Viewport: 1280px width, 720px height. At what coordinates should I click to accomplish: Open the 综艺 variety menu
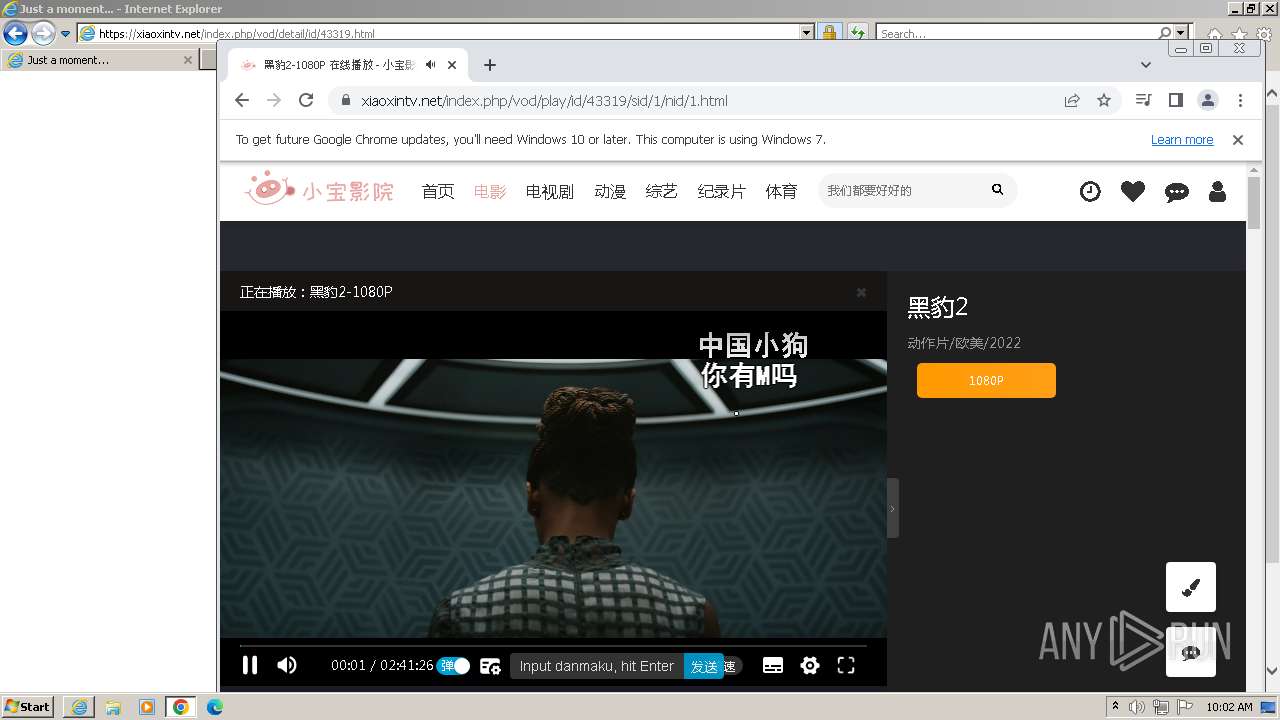662,191
